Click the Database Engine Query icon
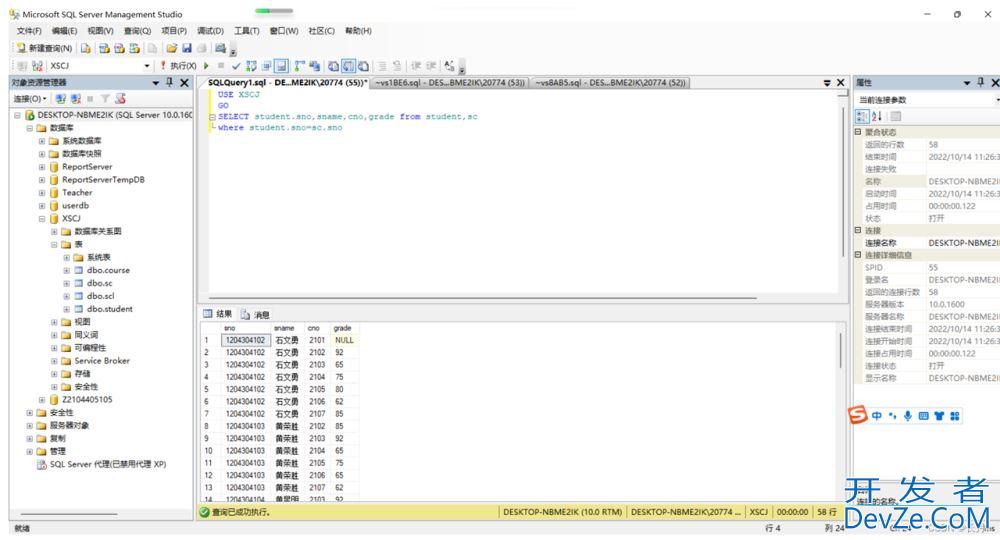Screen dimensions: 1000x540 click(85, 48)
